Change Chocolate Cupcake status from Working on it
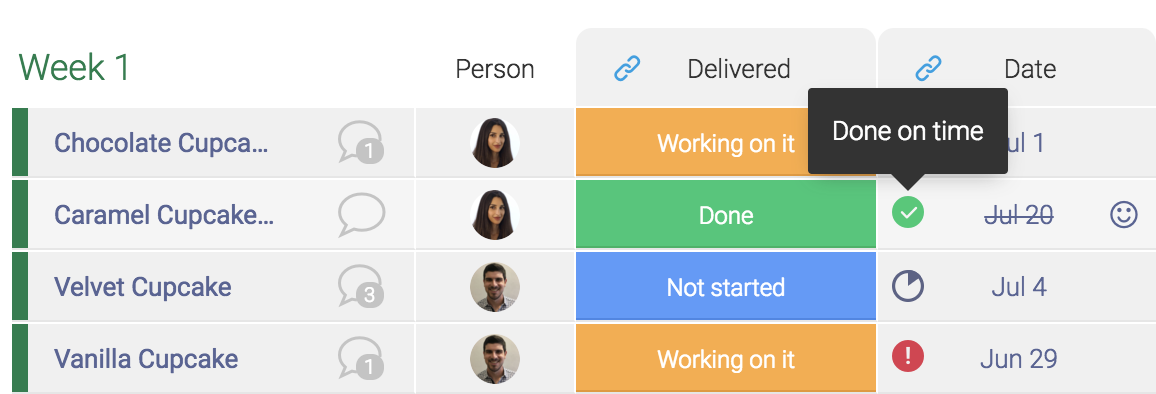The height and width of the screenshot is (394, 1156). (725, 142)
